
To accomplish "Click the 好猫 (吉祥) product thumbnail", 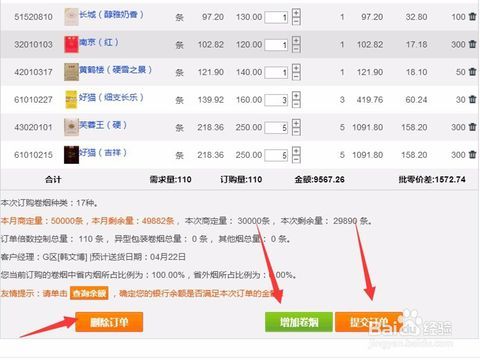I will tap(71, 155).
